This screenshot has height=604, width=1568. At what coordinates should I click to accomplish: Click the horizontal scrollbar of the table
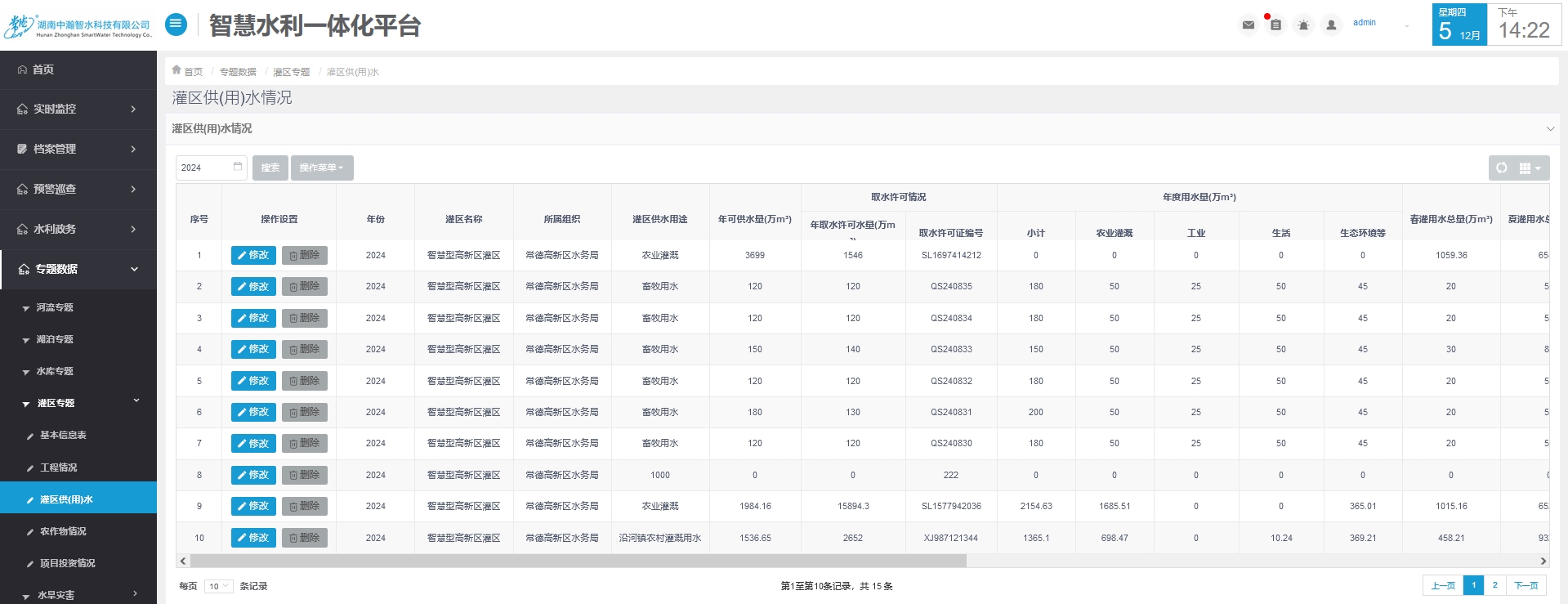pyautogui.click(x=579, y=561)
